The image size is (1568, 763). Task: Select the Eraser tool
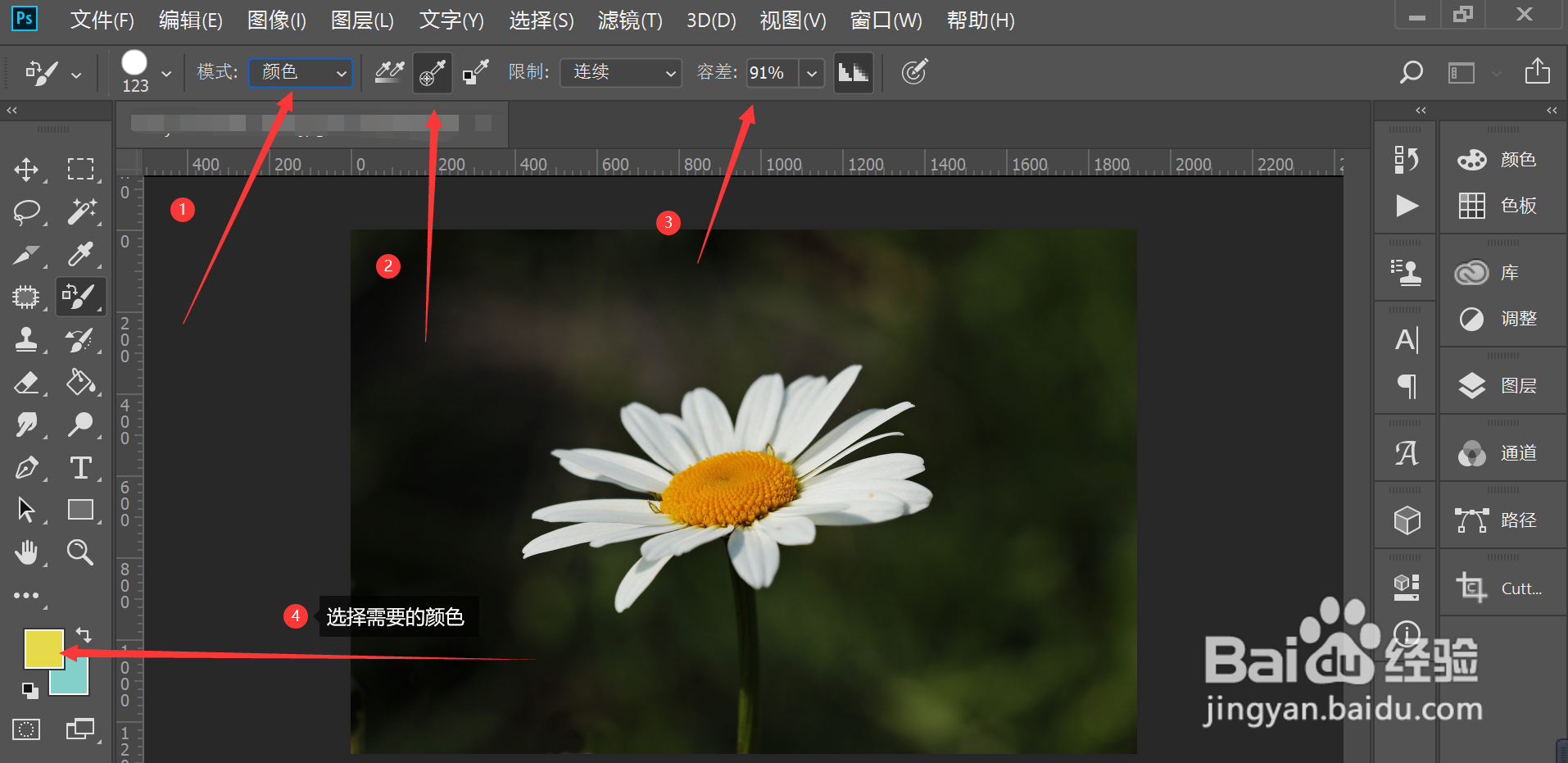click(27, 383)
